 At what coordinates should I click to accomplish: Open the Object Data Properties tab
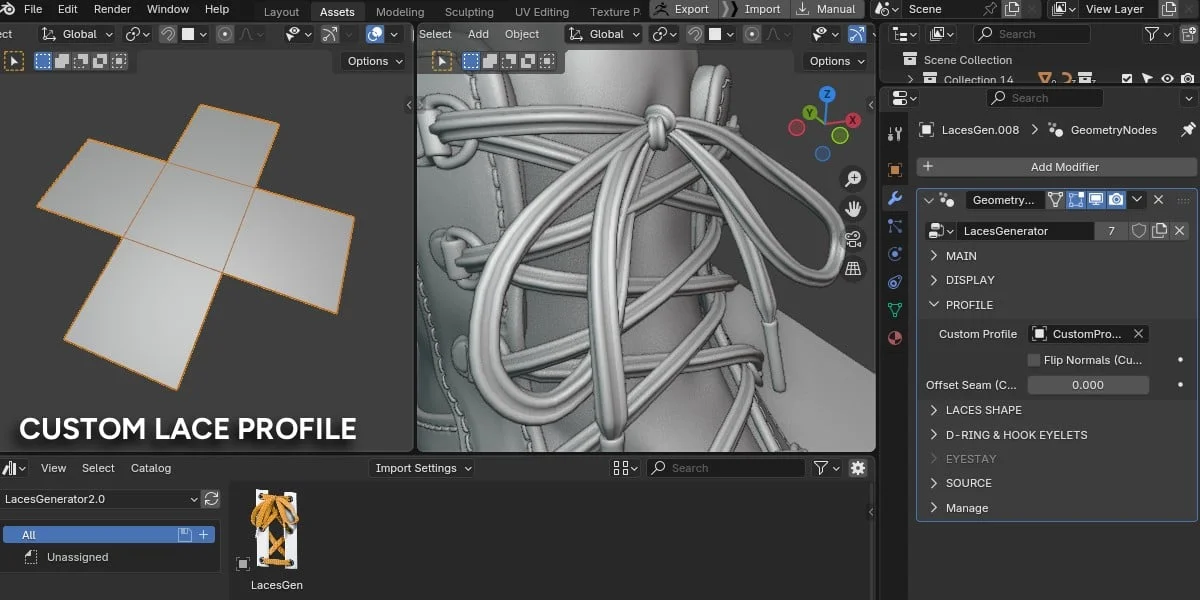895,308
